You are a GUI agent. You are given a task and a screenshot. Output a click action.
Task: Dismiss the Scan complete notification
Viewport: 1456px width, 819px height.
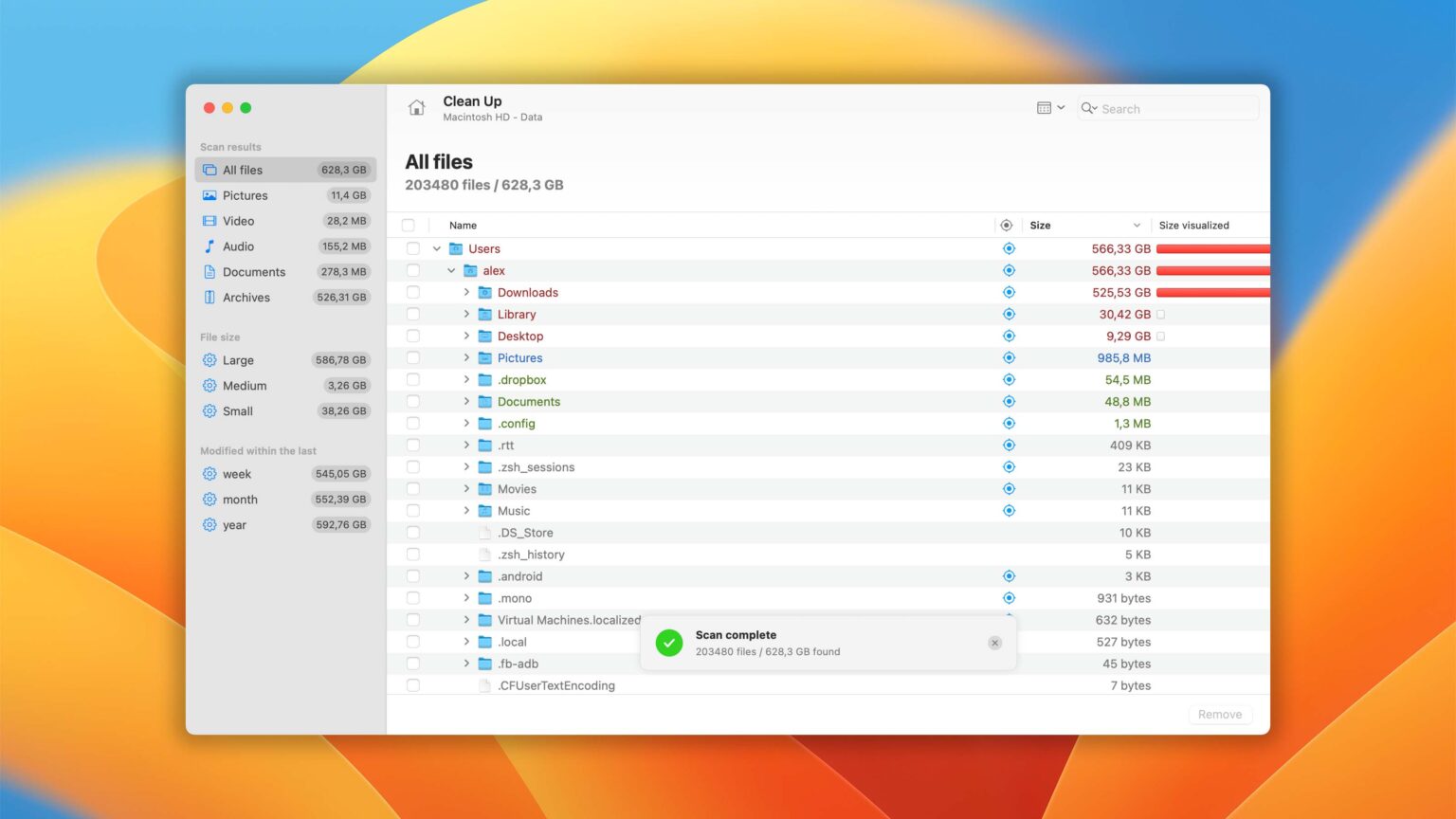(994, 643)
